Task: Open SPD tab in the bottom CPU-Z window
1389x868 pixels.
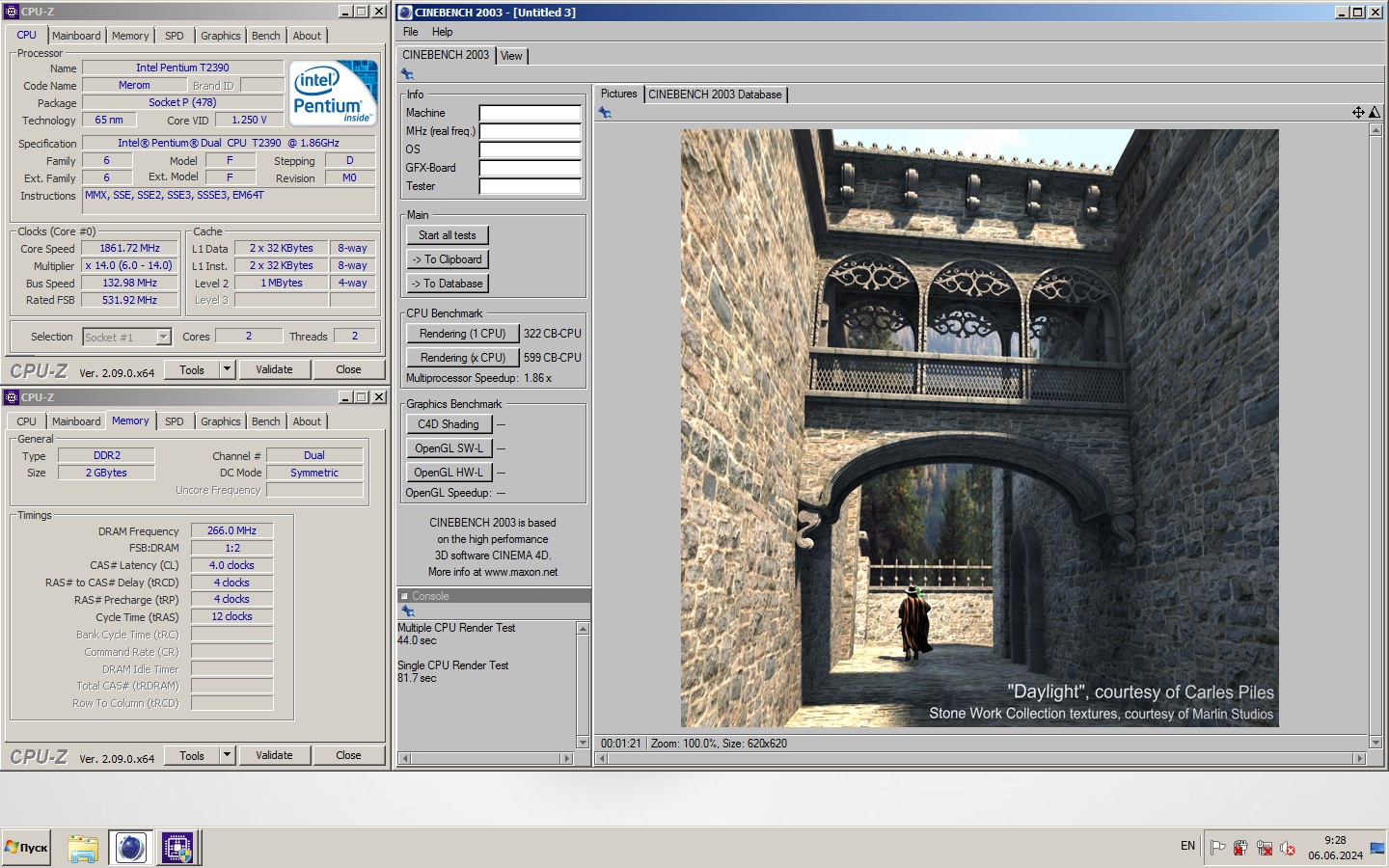Action: 174,421
